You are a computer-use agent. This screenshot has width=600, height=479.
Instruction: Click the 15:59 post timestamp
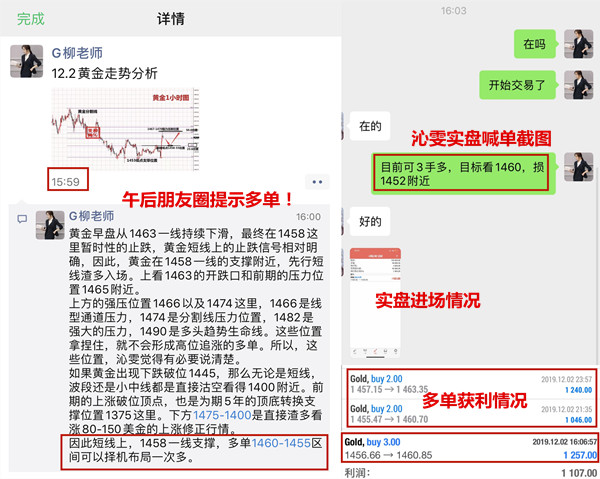[x=65, y=182]
